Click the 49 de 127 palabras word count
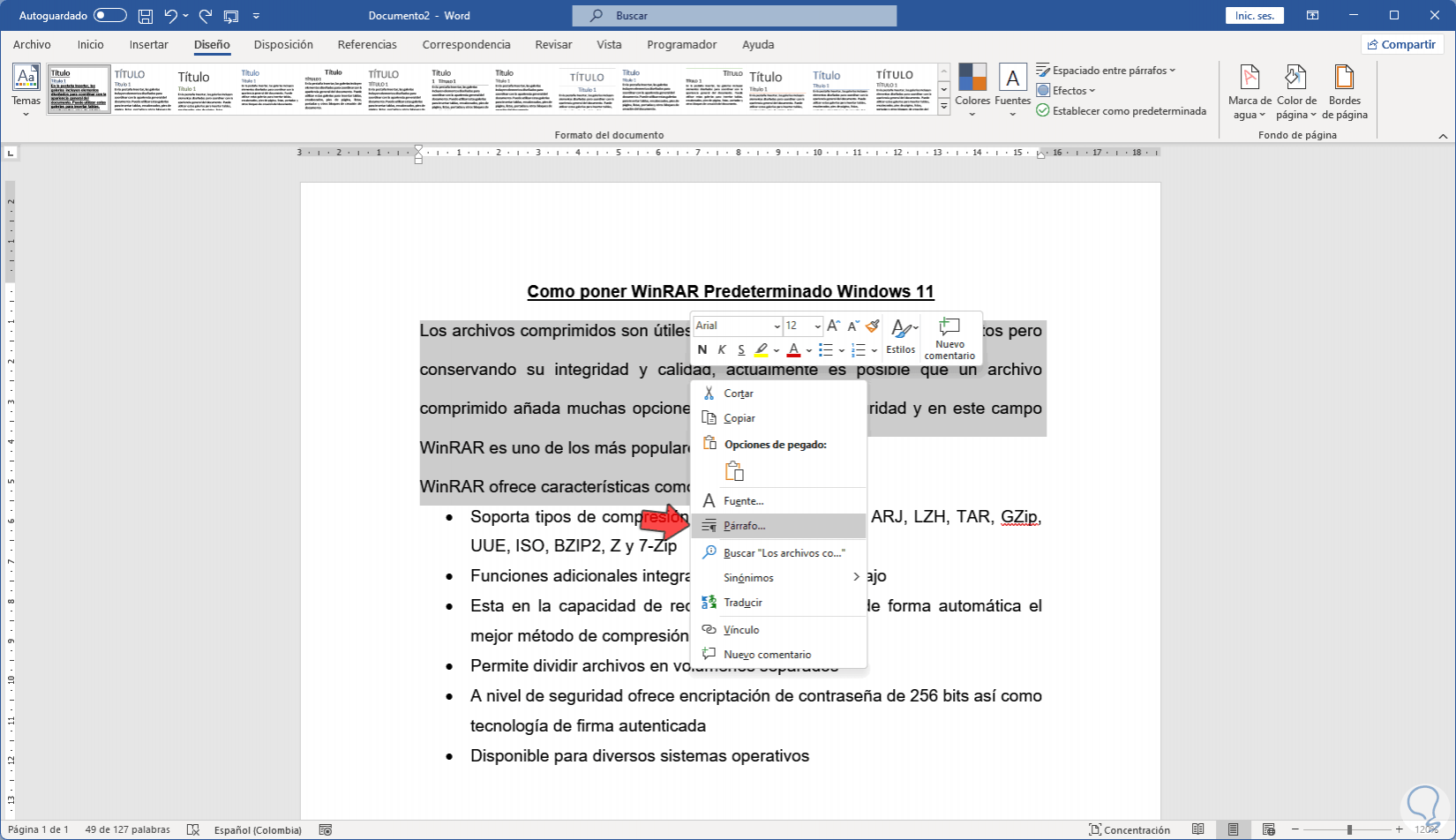 click(x=127, y=829)
